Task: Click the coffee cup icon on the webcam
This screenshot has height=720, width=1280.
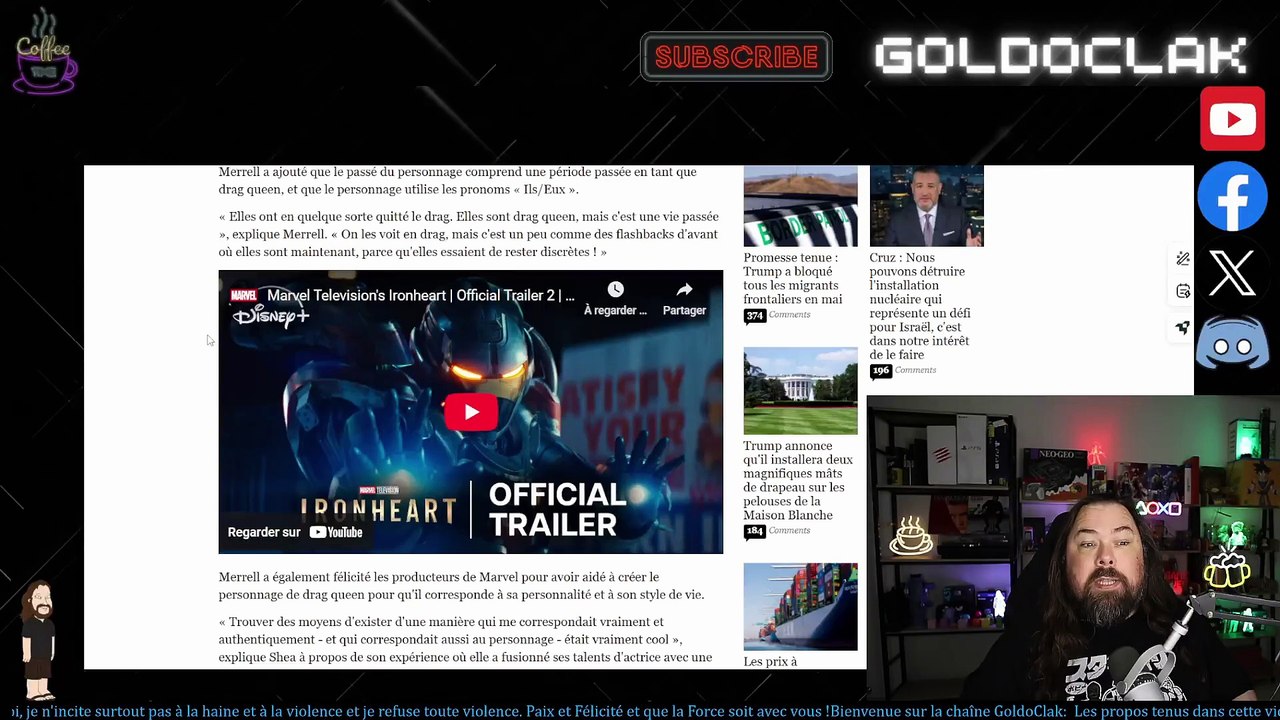Action: coord(911,536)
